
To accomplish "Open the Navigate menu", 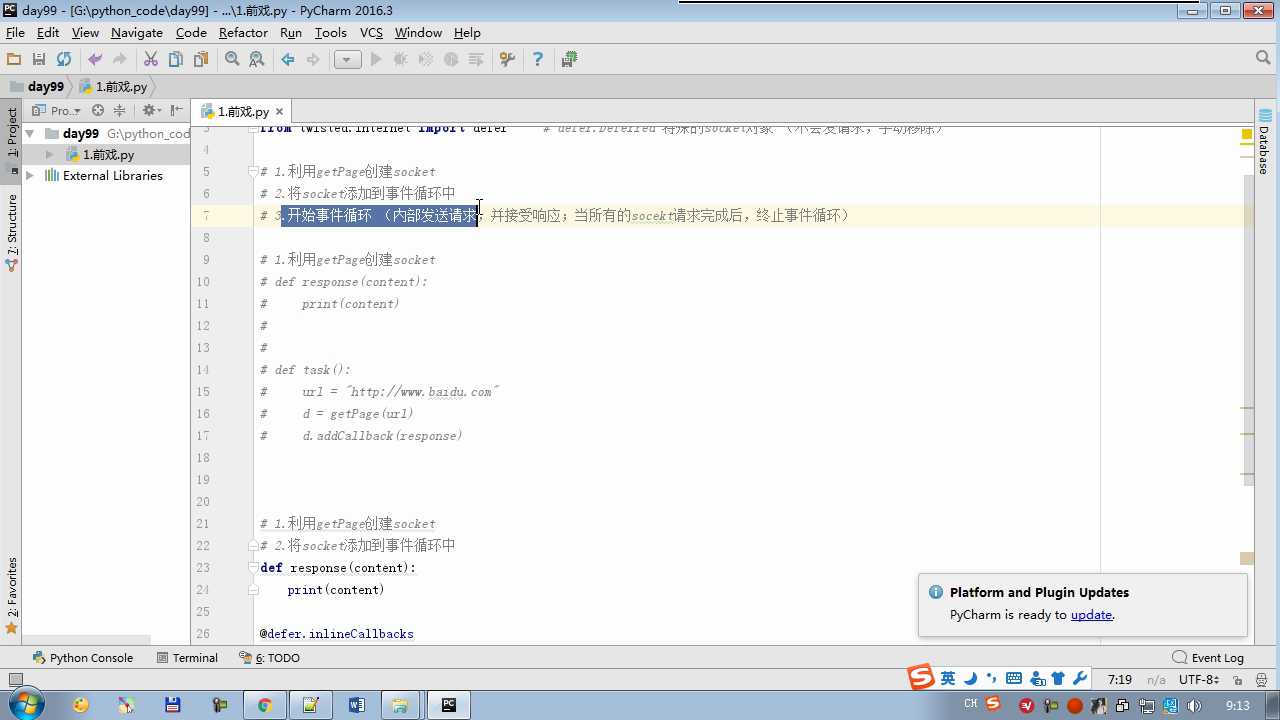I will [x=136, y=33].
